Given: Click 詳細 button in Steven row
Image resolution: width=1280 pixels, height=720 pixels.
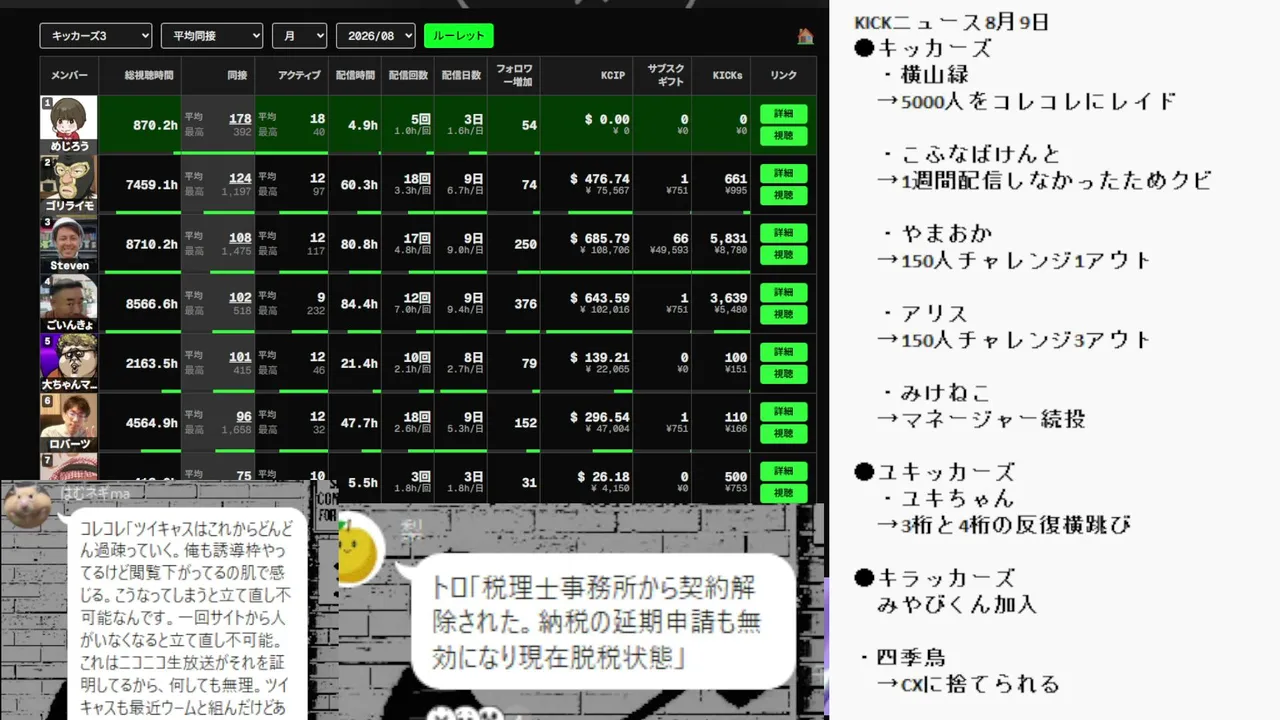Looking at the screenshot, I should tap(783, 233).
